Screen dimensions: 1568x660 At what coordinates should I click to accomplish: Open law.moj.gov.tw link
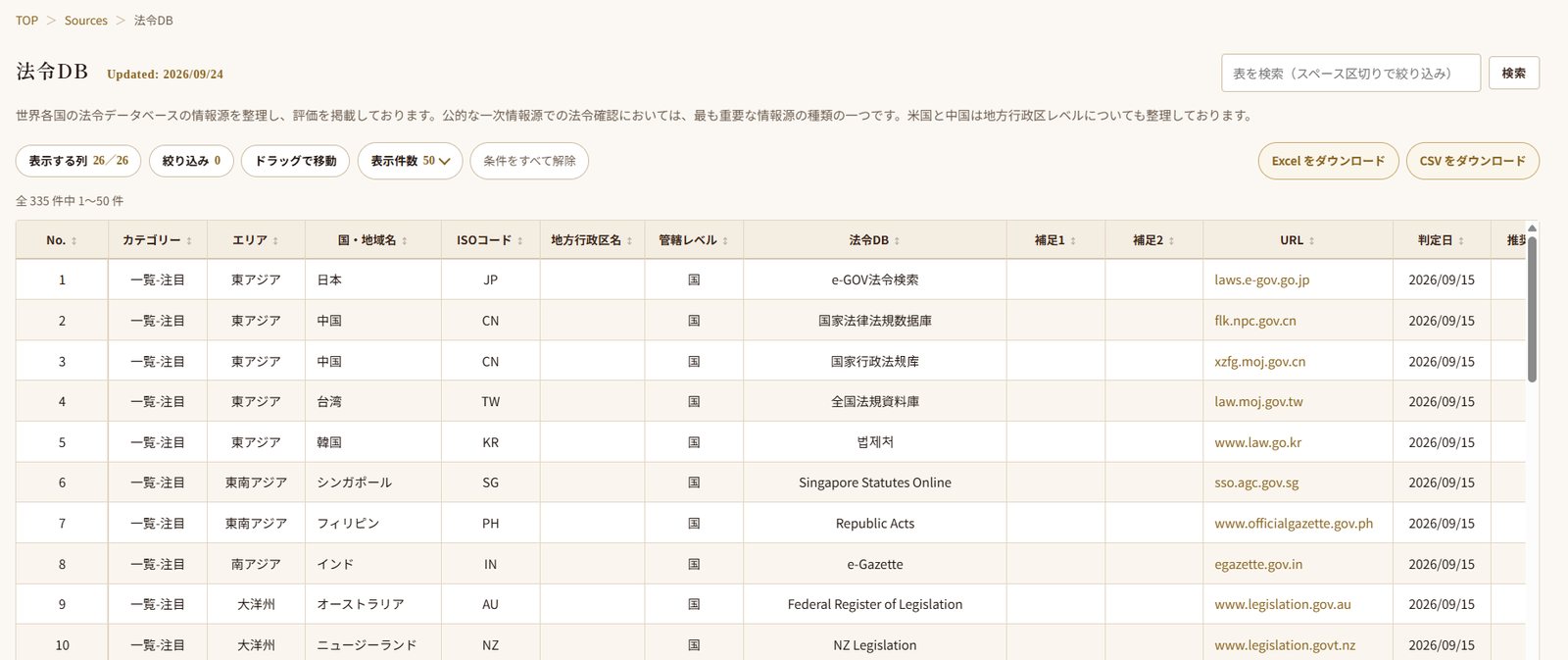(1259, 402)
